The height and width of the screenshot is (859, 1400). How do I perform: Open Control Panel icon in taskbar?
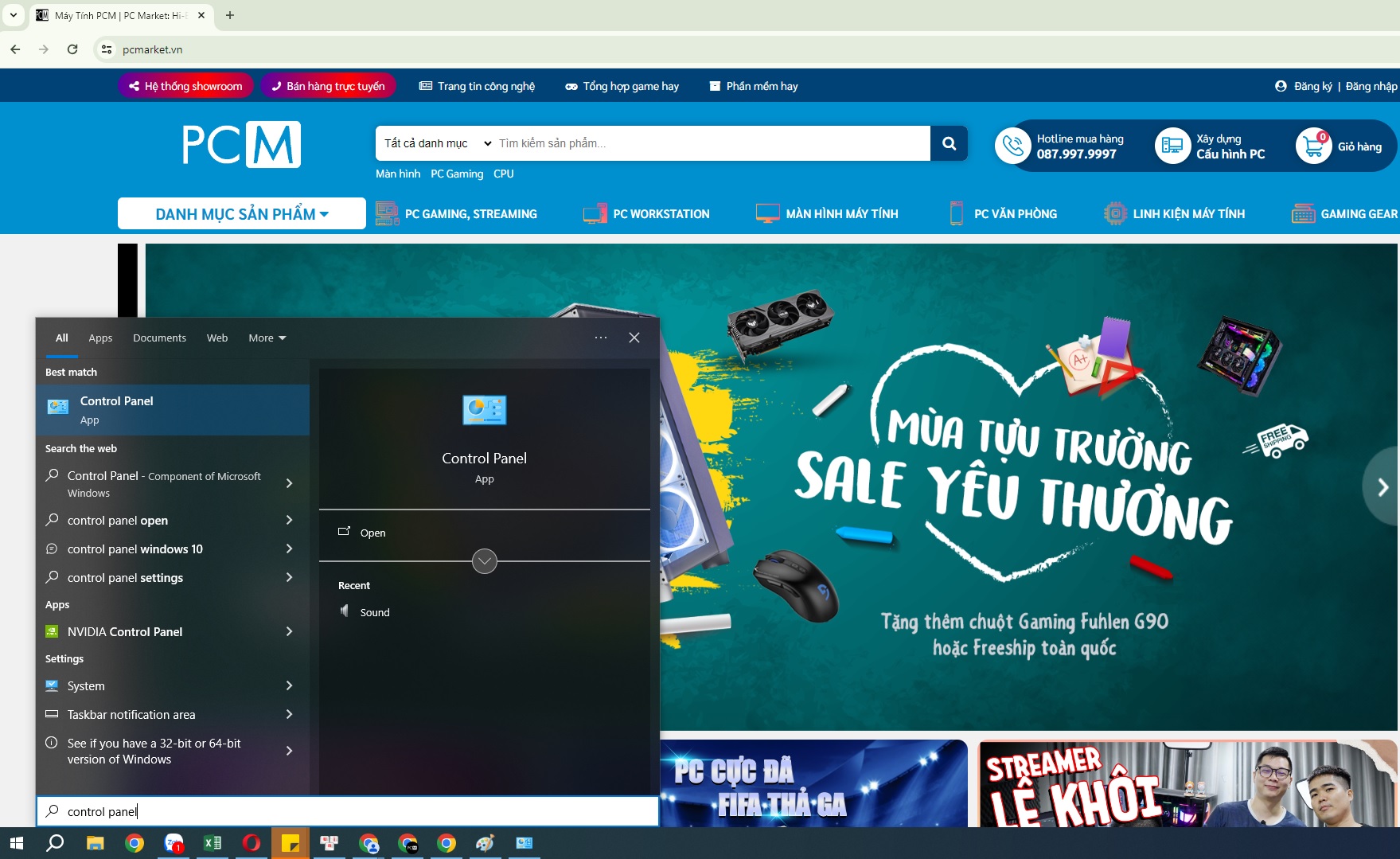[x=525, y=843]
